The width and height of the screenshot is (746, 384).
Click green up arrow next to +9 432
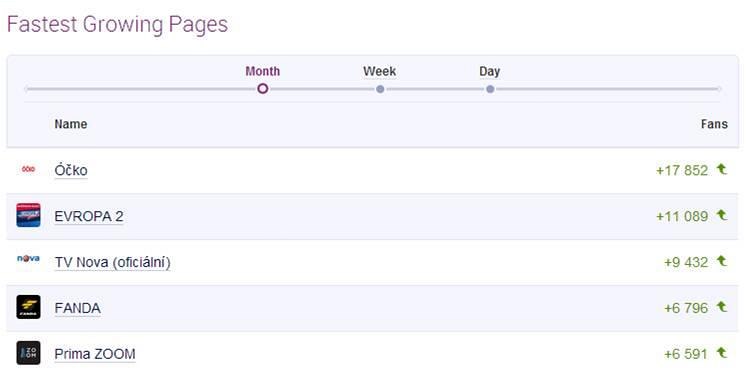(x=722, y=261)
